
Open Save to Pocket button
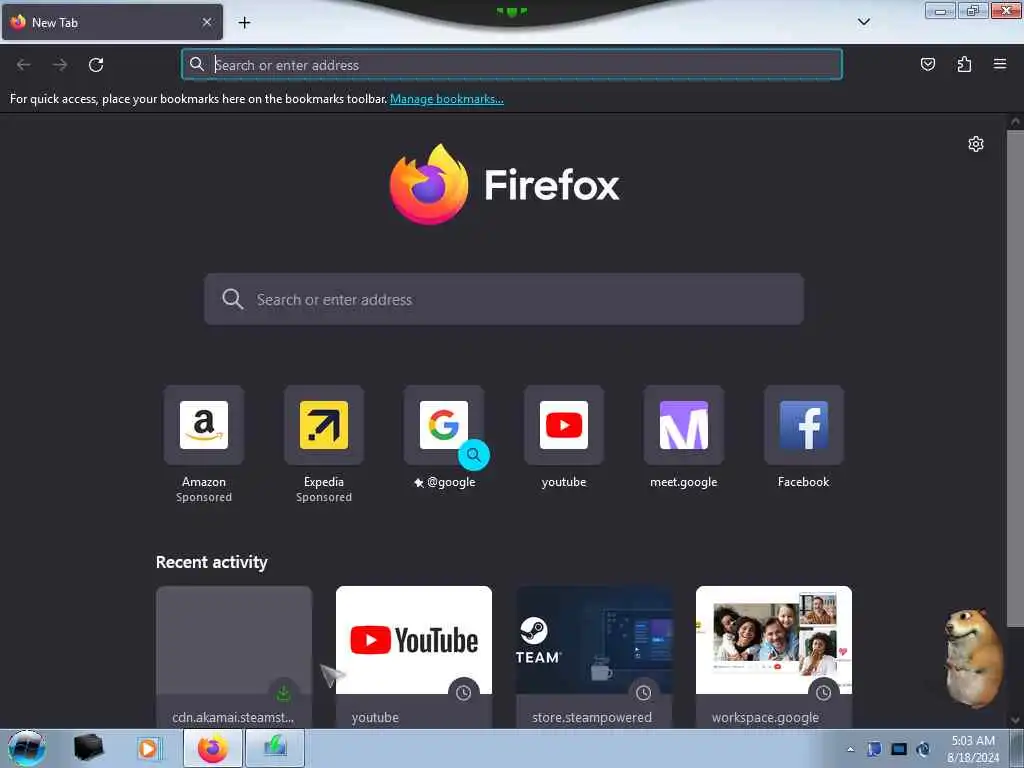[x=927, y=64]
